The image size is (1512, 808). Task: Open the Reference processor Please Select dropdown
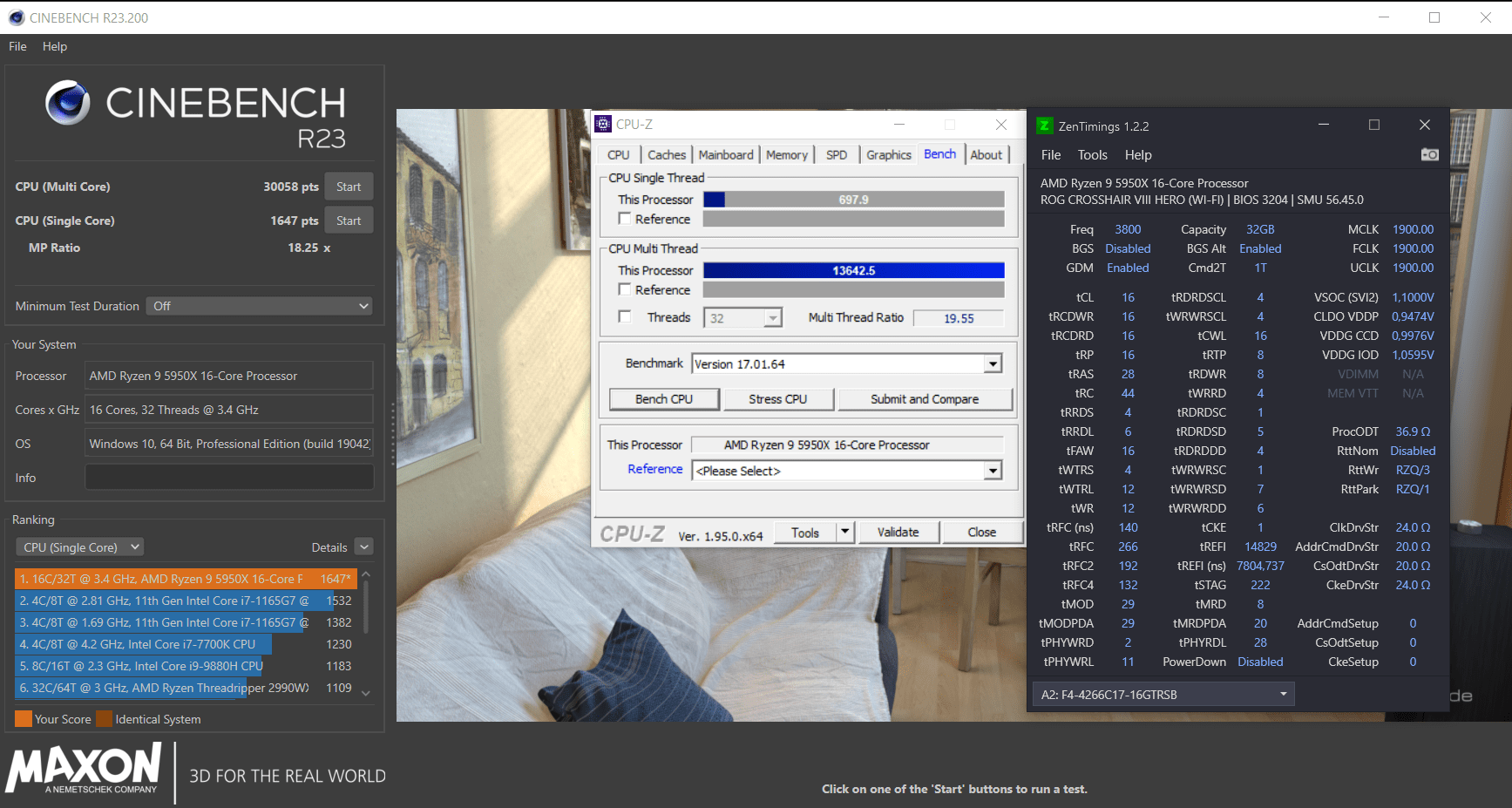click(847, 471)
